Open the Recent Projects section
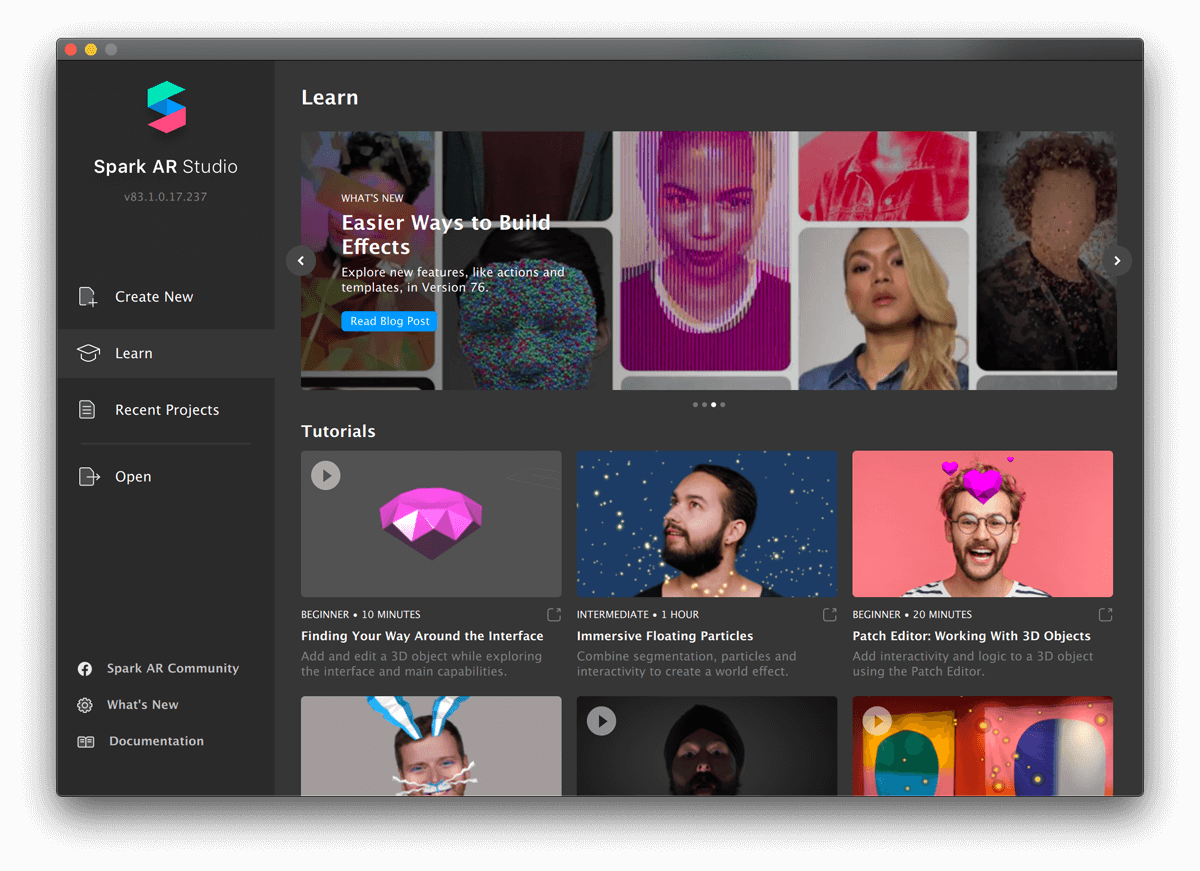This screenshot has width=1200, height=871. (x=166, y=410)
